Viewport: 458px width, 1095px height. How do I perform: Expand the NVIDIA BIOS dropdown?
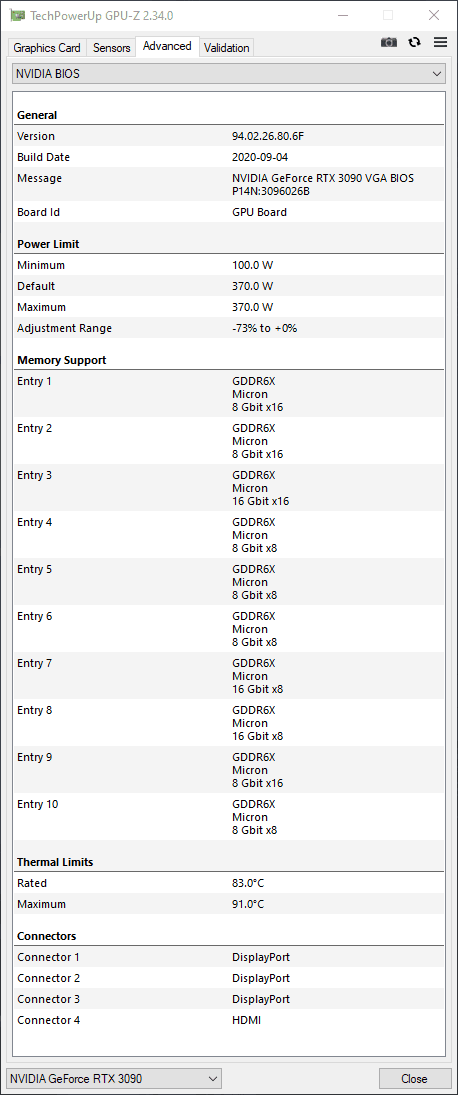(229, 73)
